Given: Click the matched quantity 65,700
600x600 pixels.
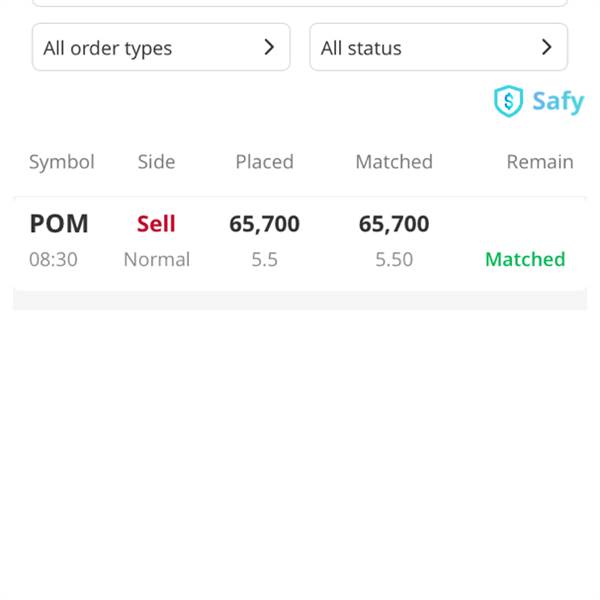Looking at the screenshot, I should pos(394,224).
